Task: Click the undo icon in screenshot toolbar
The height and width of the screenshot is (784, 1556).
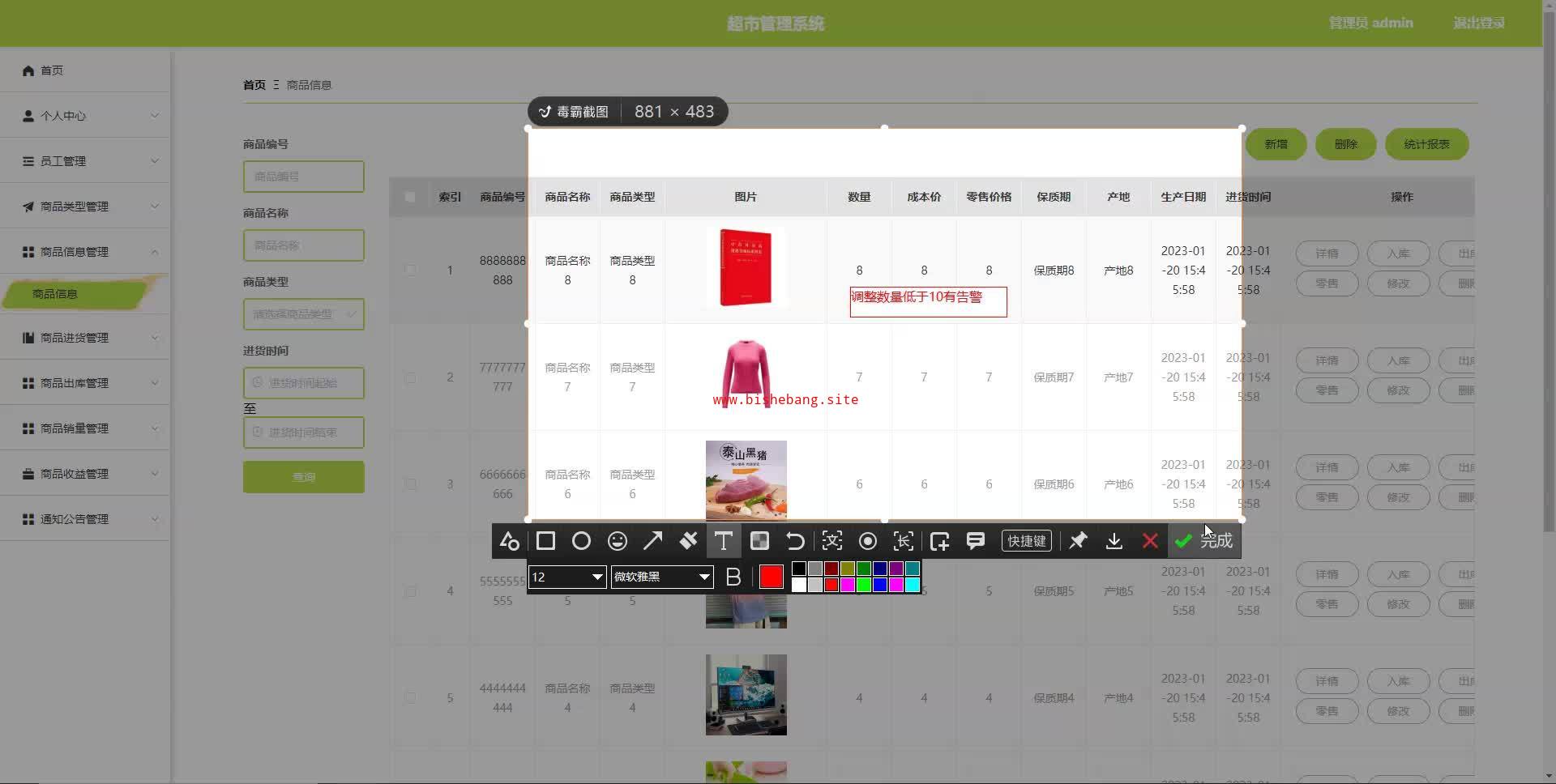Action: [795, 541]
